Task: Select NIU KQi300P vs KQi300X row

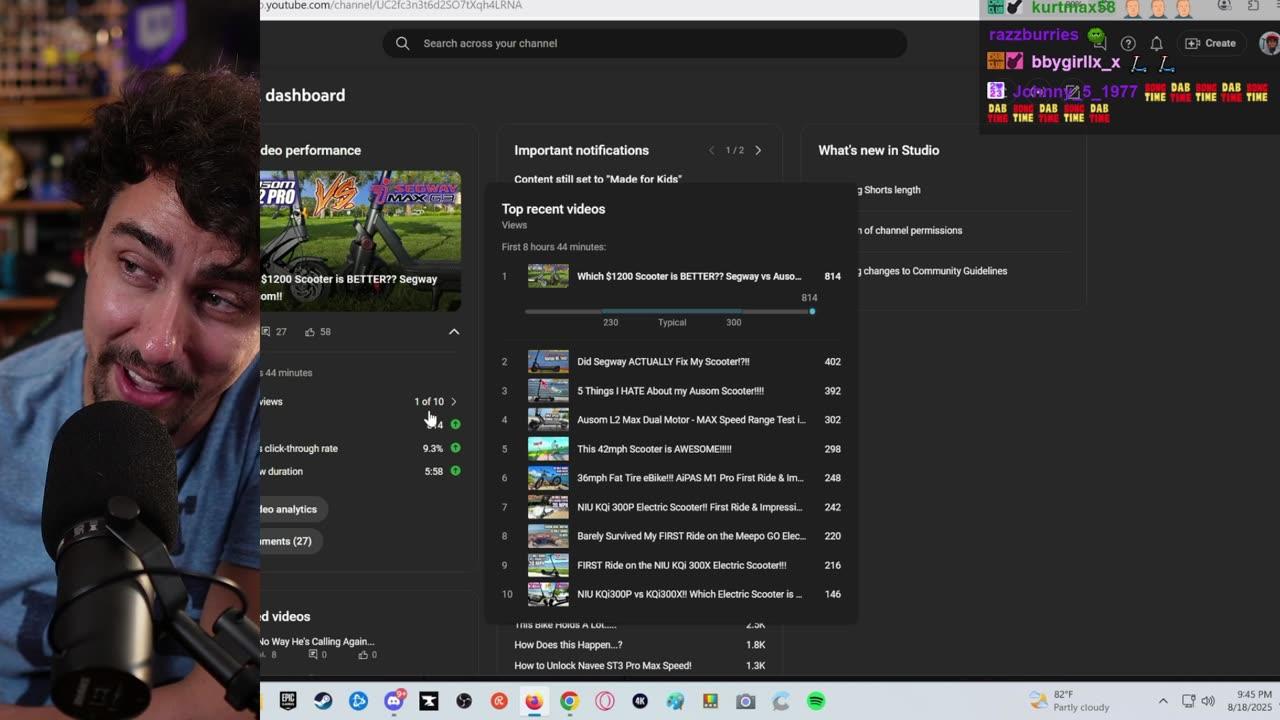Action: point(672,594)
